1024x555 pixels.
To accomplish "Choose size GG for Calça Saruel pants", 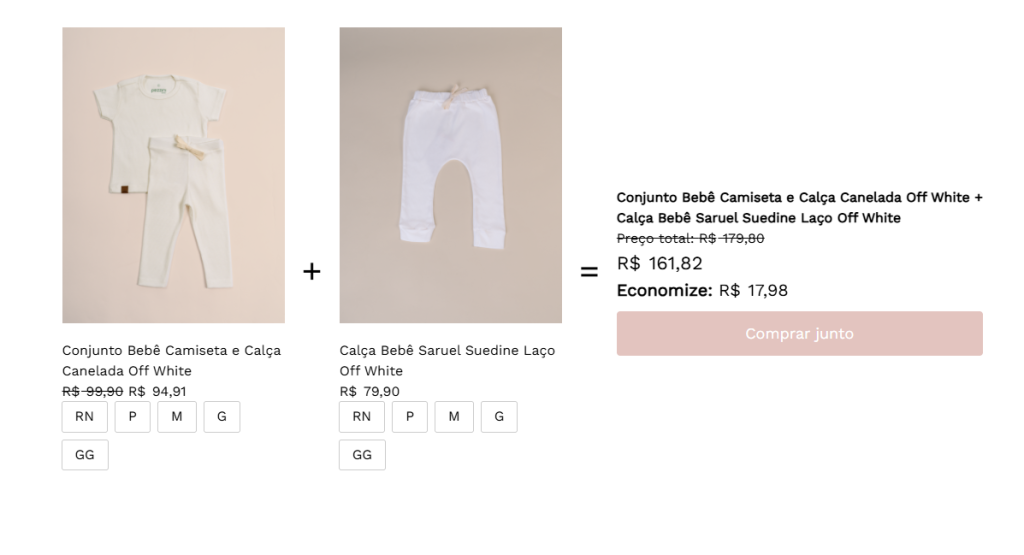I will click(362, 454).
